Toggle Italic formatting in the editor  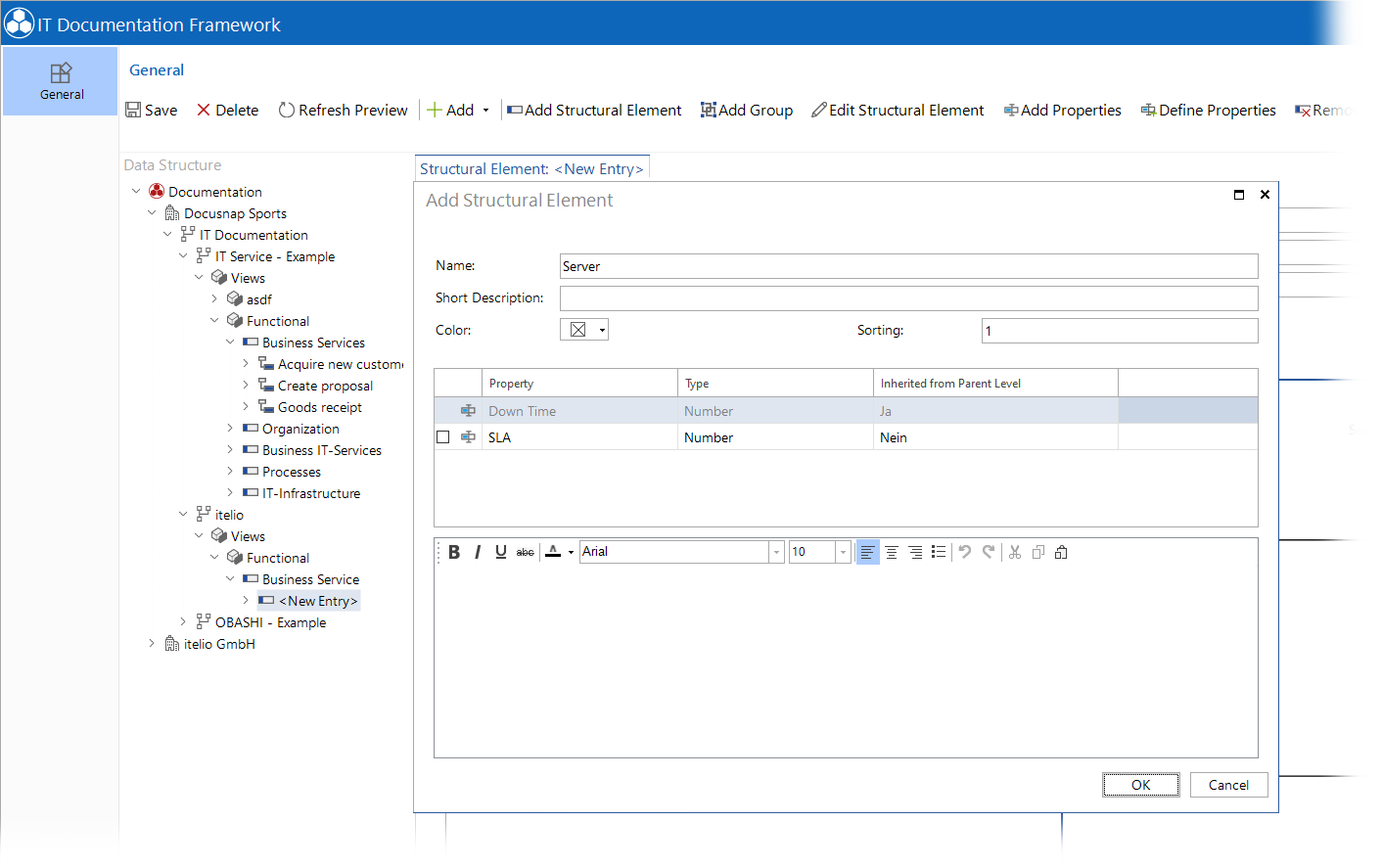478,552
